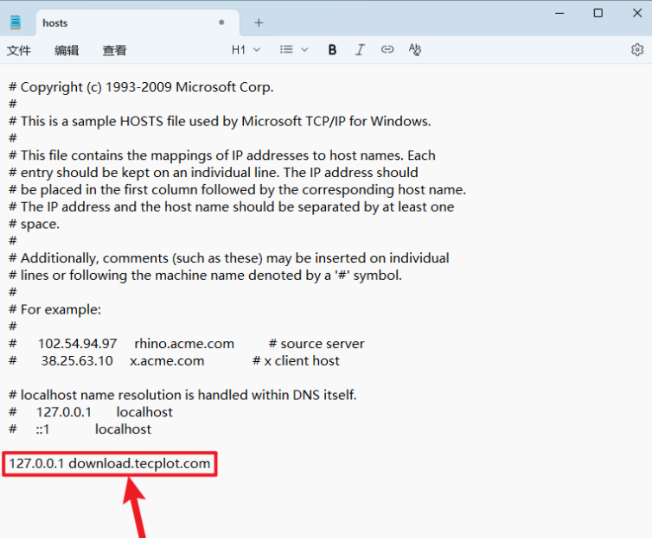Open the H1 heading dropdown

(245, 49)
